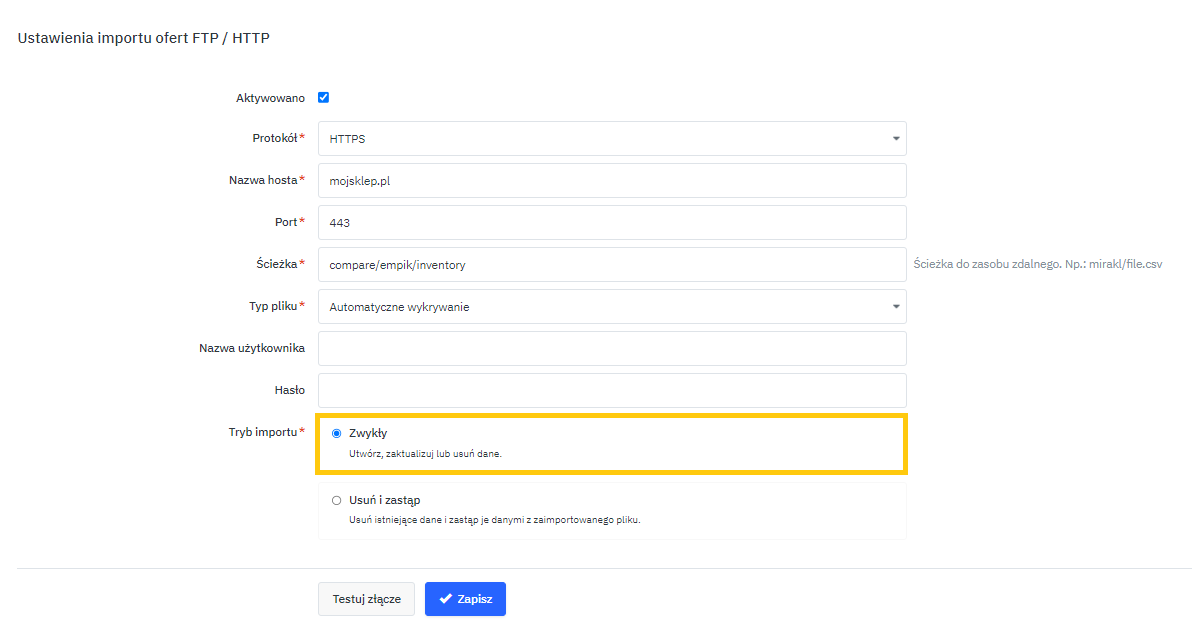Viewport: 1192px width, 635px height.
Task: Save settings with the Zapisz button
Action: click(465, 599)
